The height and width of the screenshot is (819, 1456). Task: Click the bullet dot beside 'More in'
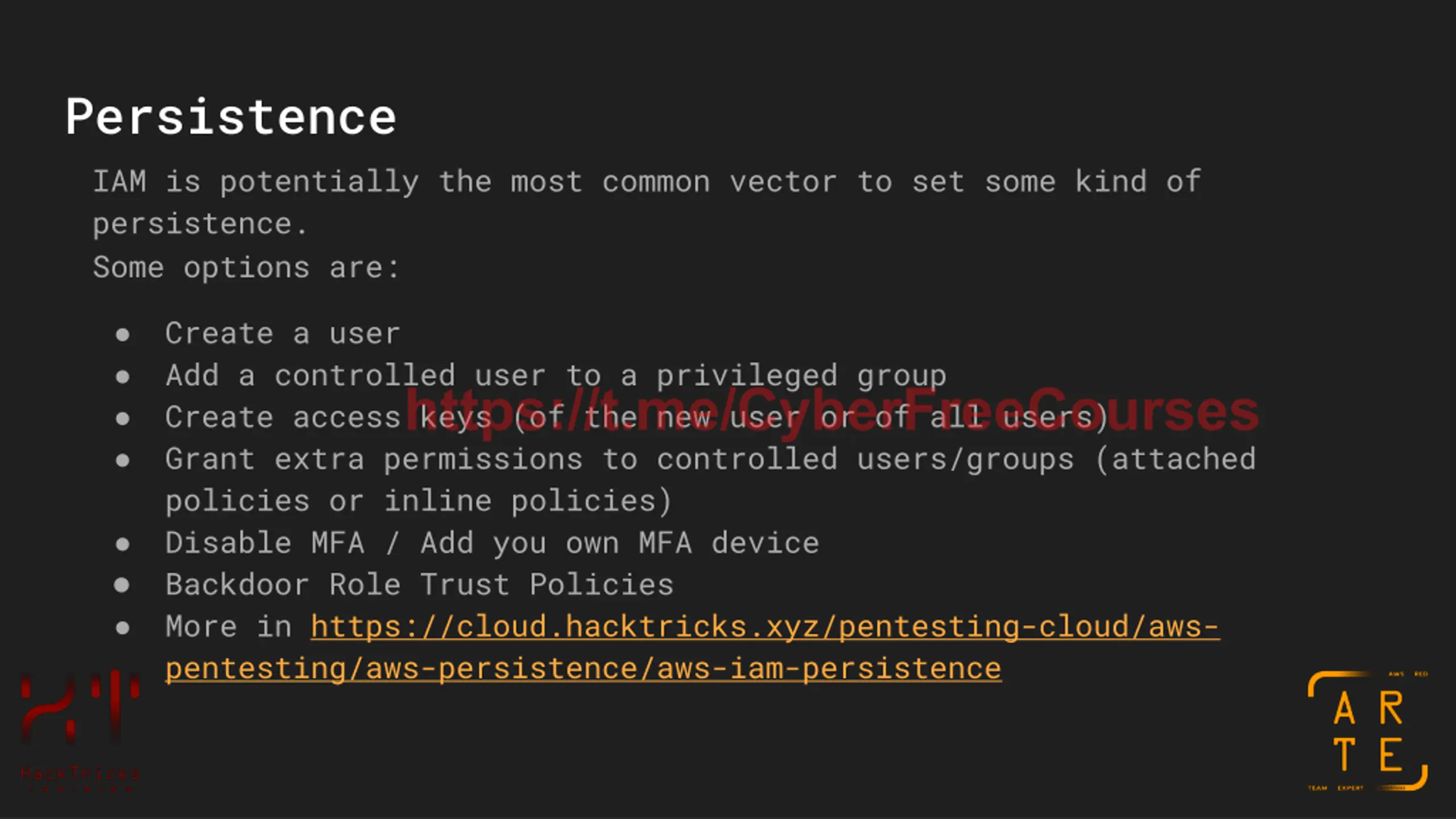(x=122, y=628)
